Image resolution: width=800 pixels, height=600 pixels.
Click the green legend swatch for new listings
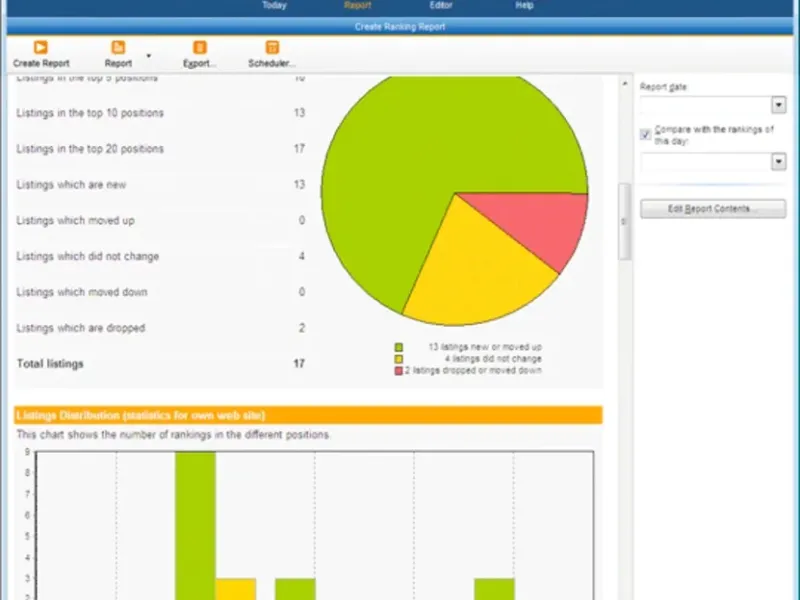pyautogui.click(x=398, y=347)
